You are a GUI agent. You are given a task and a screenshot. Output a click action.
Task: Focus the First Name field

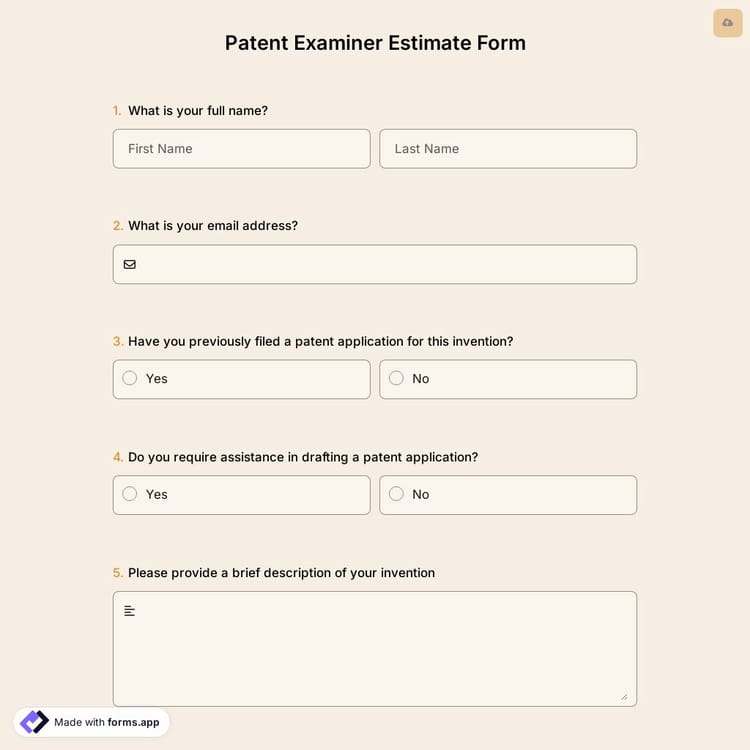tap(241, 148)
